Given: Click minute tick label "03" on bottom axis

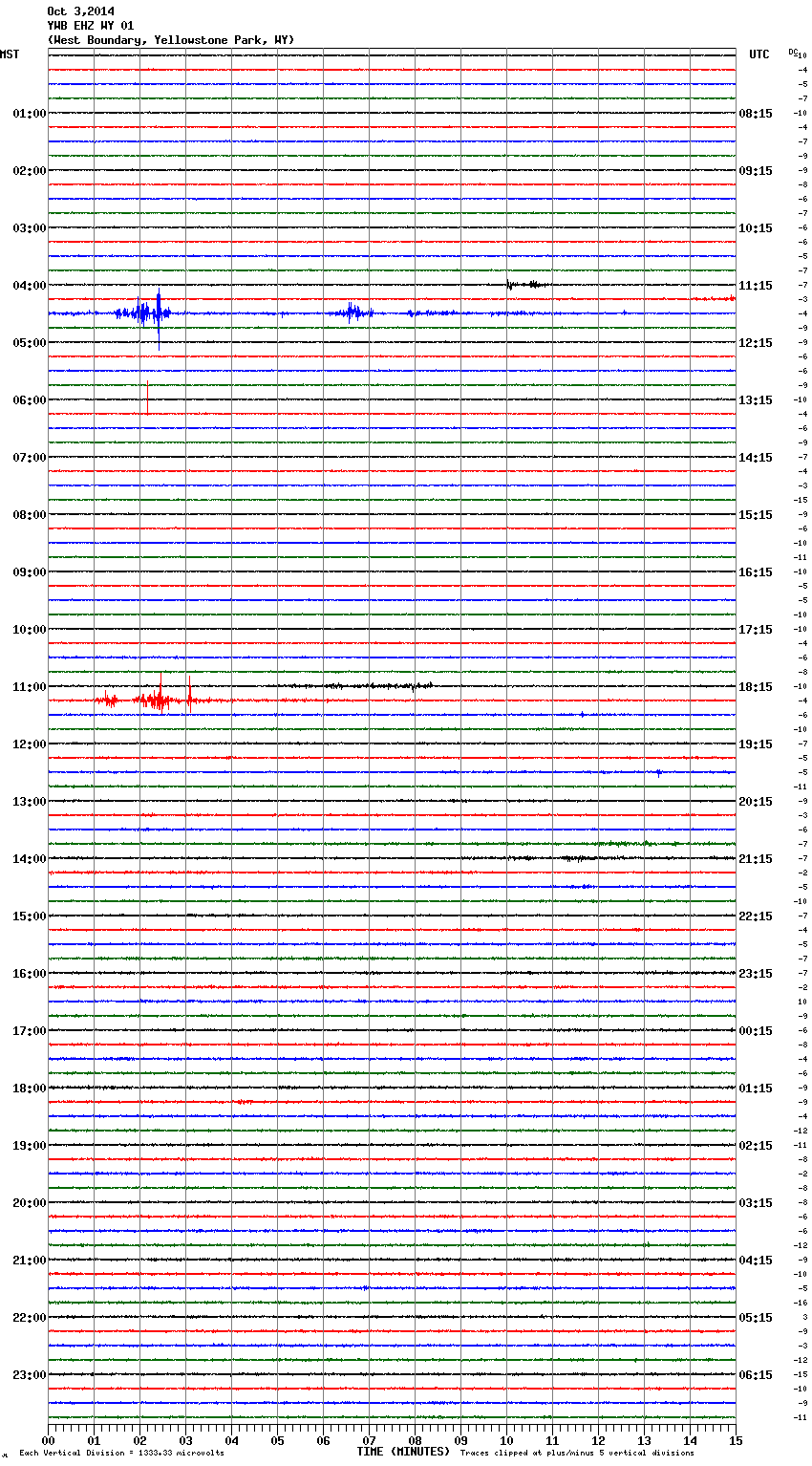Looking at the screenshot, I should tap(185, 1440).
